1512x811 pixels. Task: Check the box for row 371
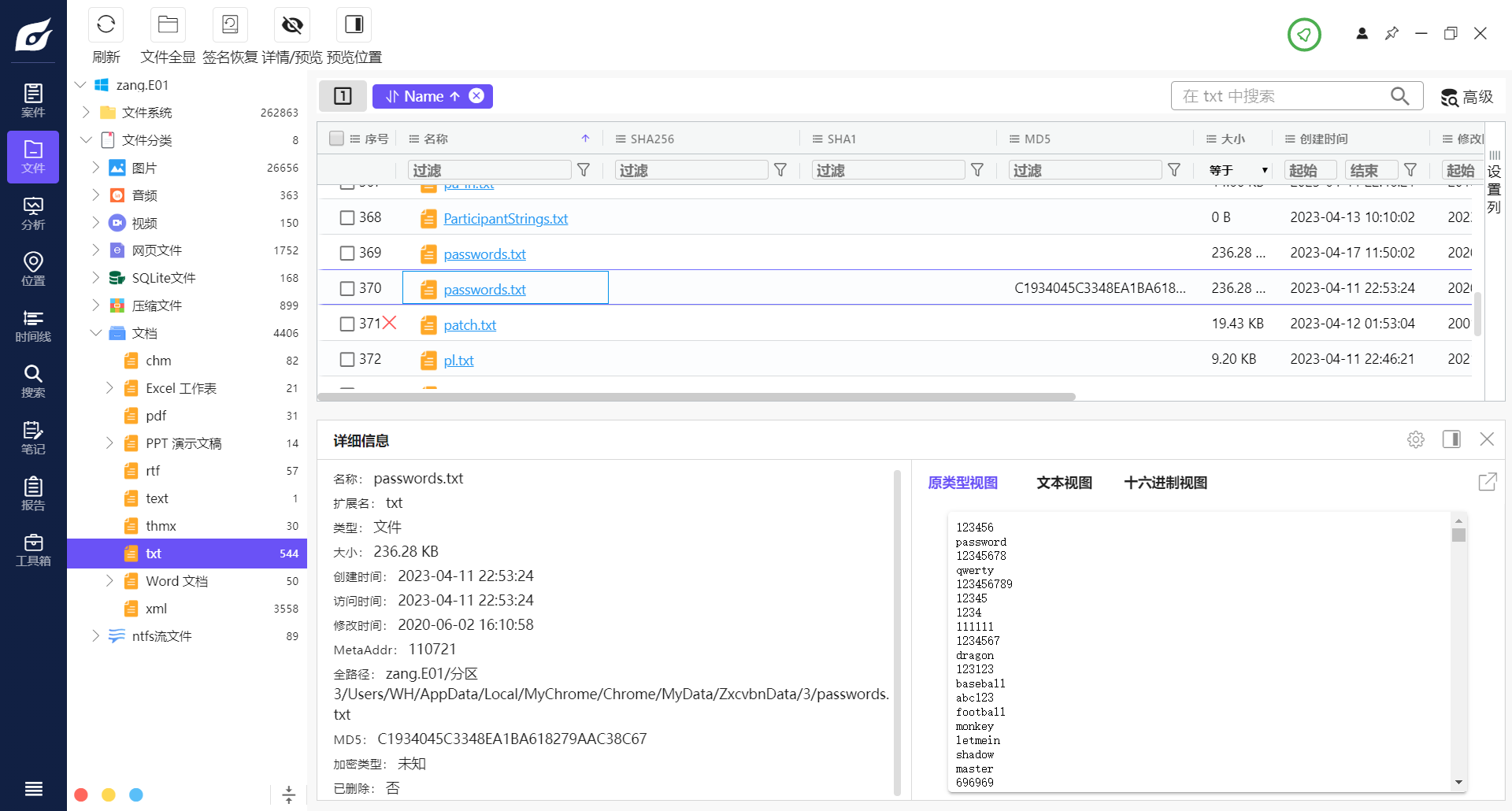[347, 324]
